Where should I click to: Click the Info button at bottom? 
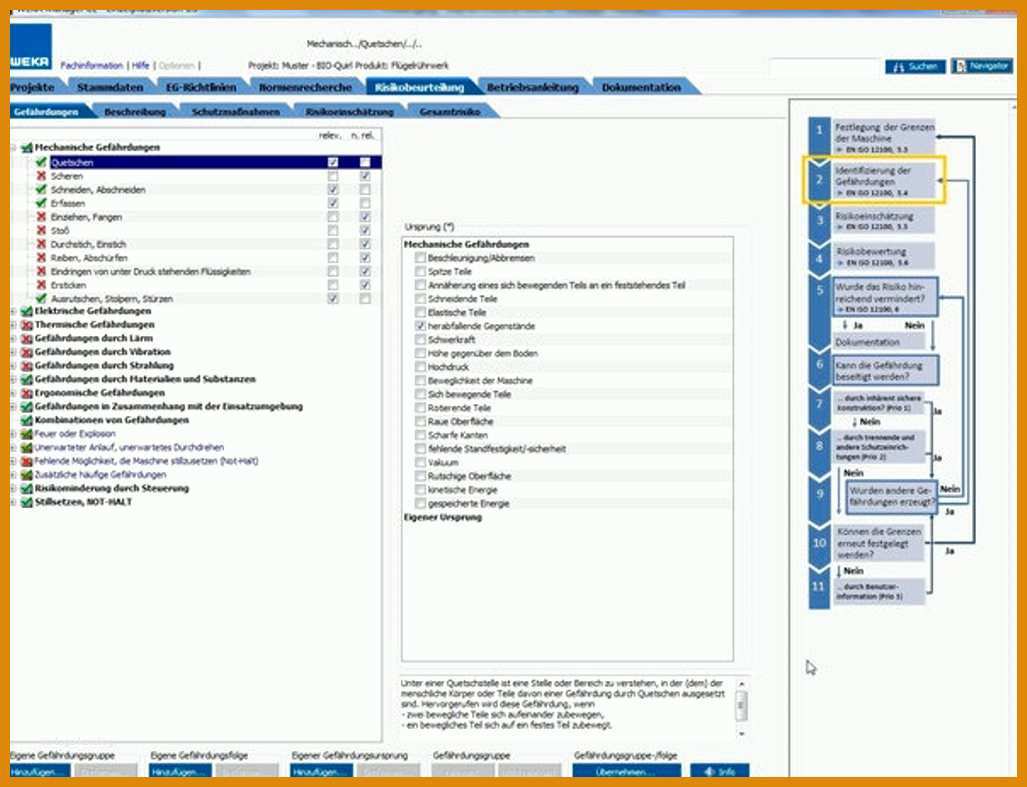pos(720,771)
